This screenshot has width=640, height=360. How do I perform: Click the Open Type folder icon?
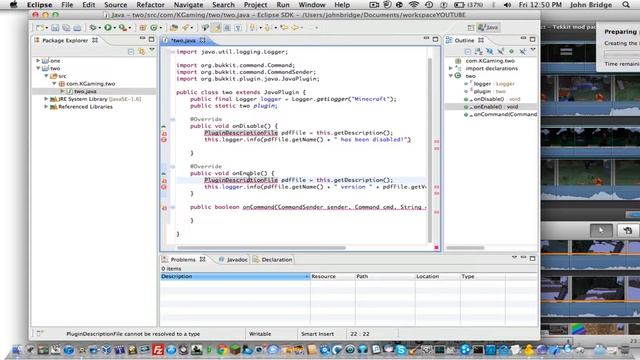[174, 28]
